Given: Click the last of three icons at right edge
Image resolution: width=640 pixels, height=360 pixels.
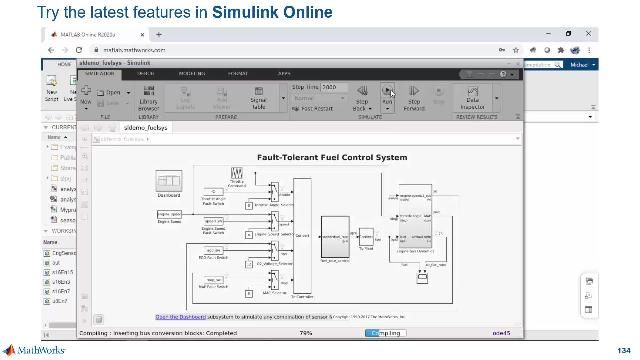Looking at the screenshot, I should coord(589,309).
